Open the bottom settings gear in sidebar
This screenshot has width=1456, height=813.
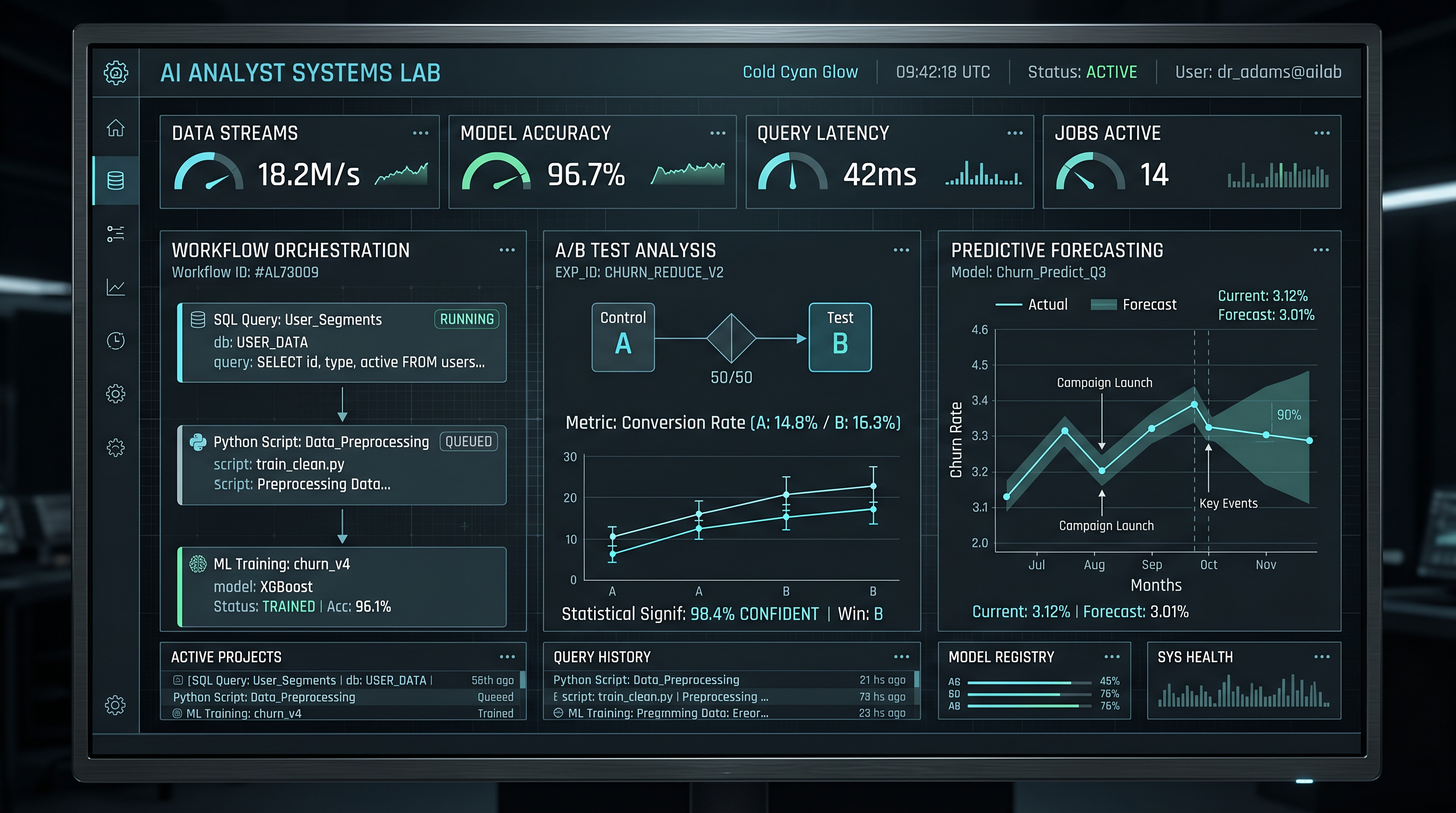115,705
